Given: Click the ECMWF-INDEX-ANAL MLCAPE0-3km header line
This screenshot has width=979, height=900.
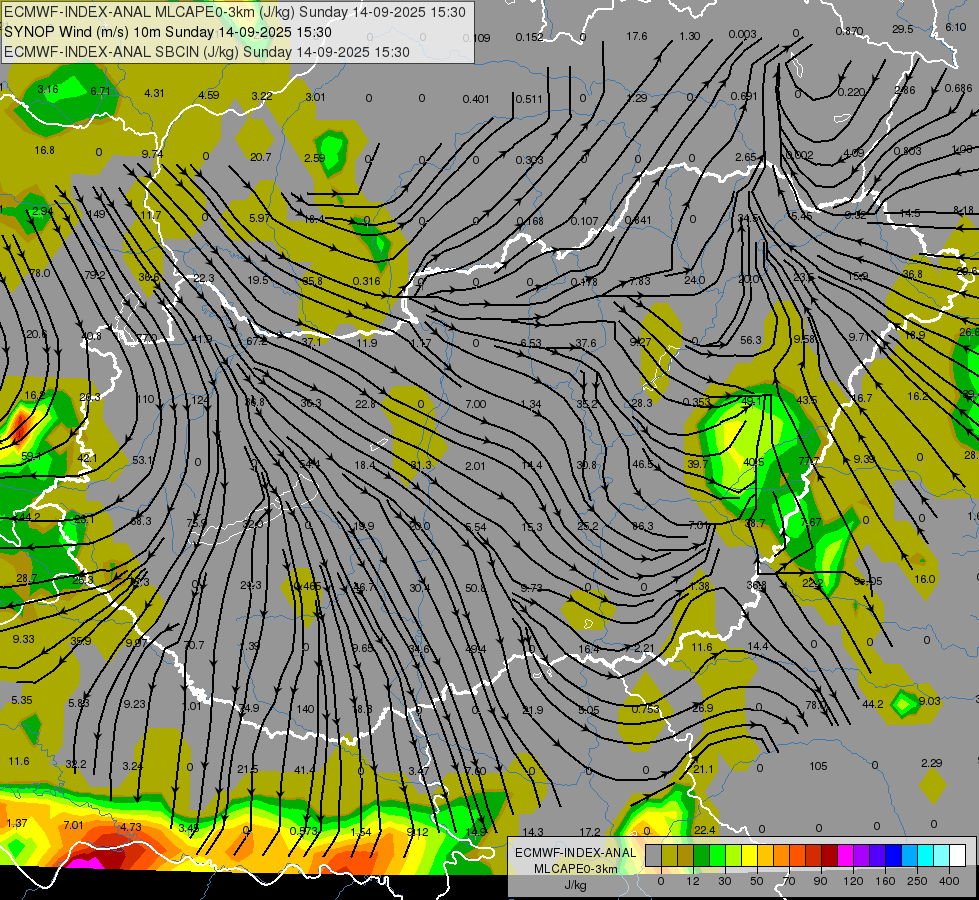Looking at the screenshot, I should (x=235, y=12).
